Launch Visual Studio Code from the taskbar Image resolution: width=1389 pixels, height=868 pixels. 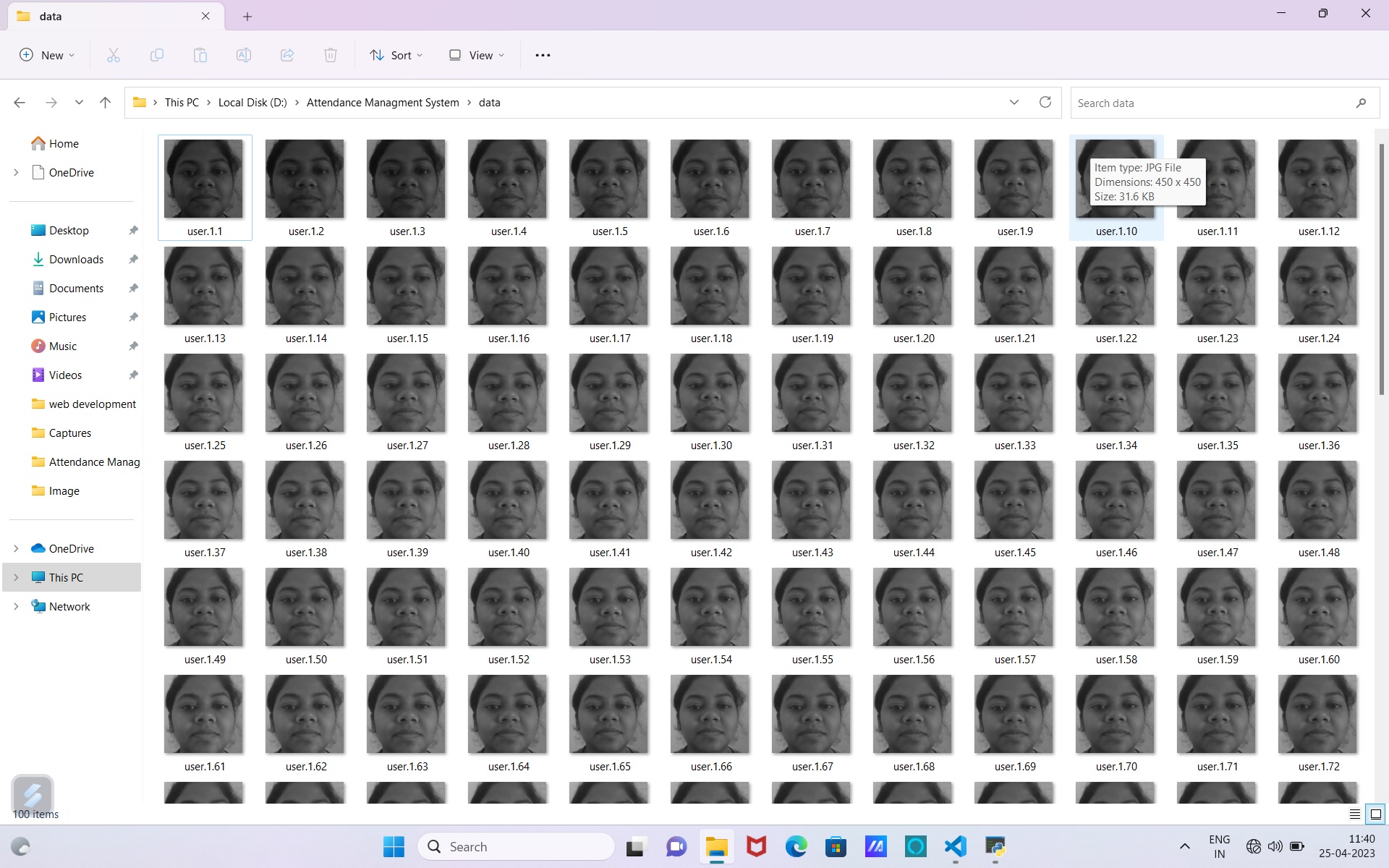[955, 846]
